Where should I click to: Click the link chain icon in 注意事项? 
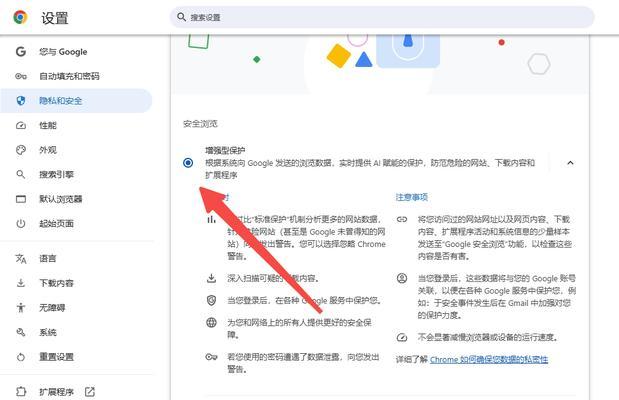coord(402,219)
